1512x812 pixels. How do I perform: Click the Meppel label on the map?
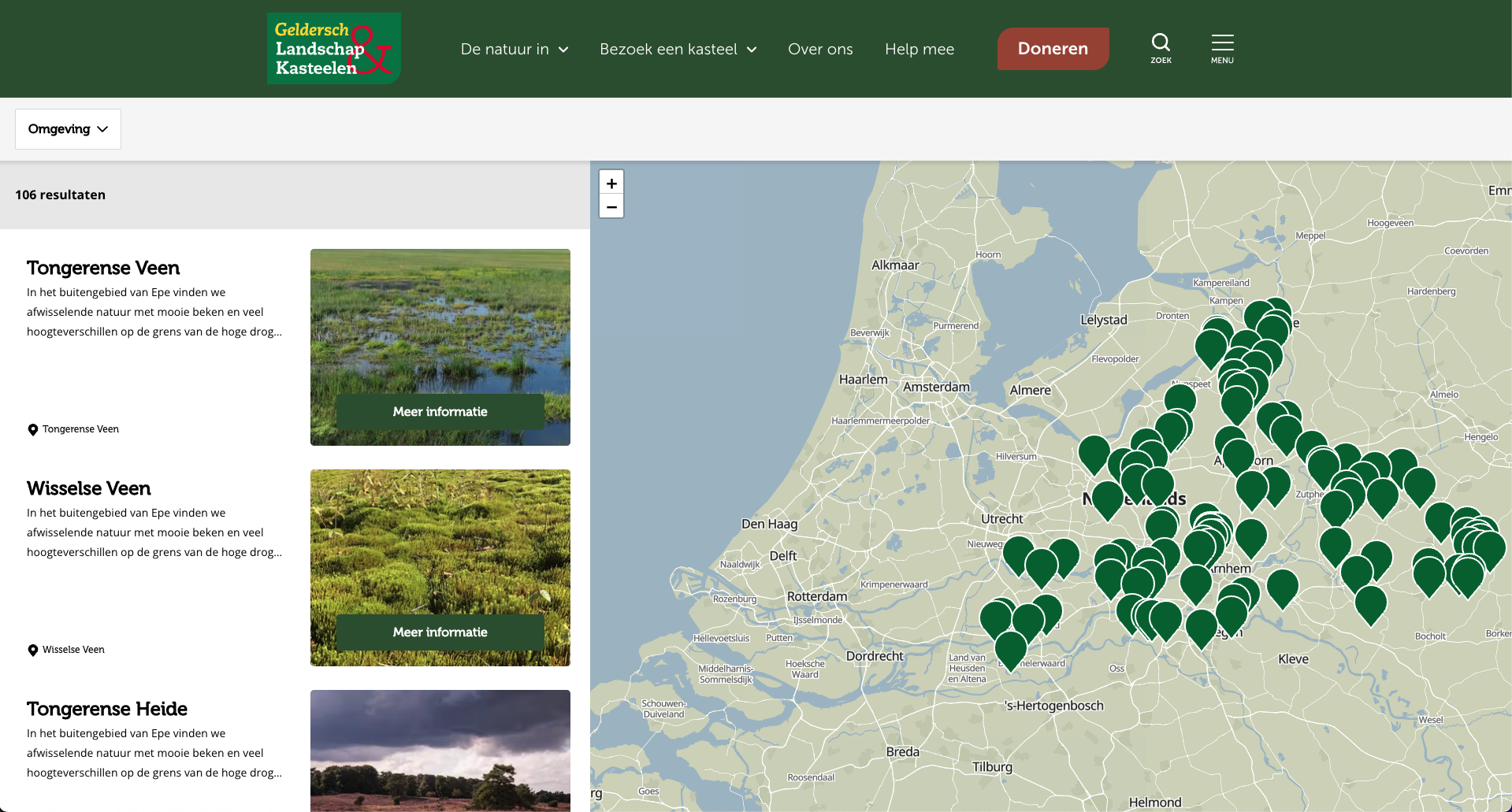click(1310, 235)
